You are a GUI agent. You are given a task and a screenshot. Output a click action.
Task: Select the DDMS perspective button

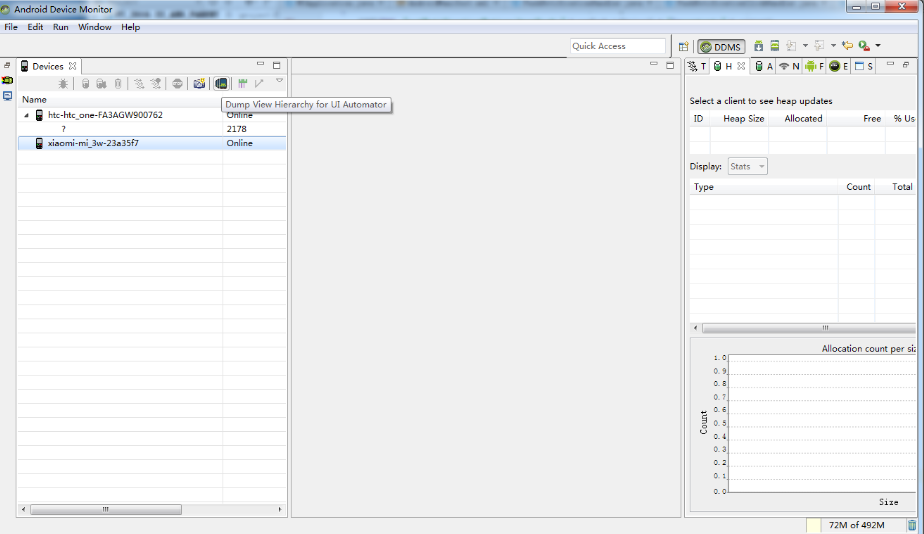(x=721, y=47)
